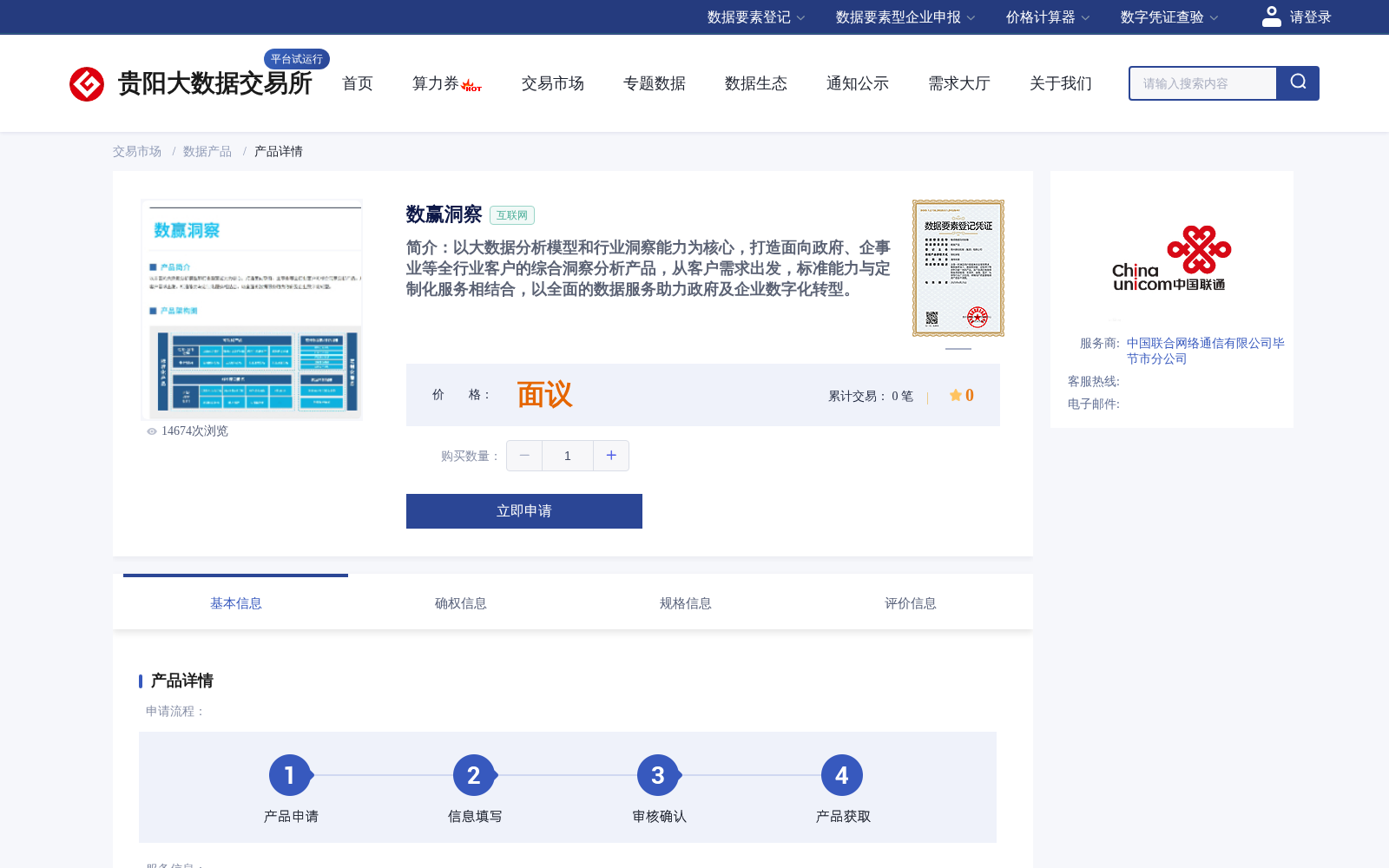This screenshot has width=1389, height=868.
Task: Click the 平台试运行 badge
Action: 297,59
